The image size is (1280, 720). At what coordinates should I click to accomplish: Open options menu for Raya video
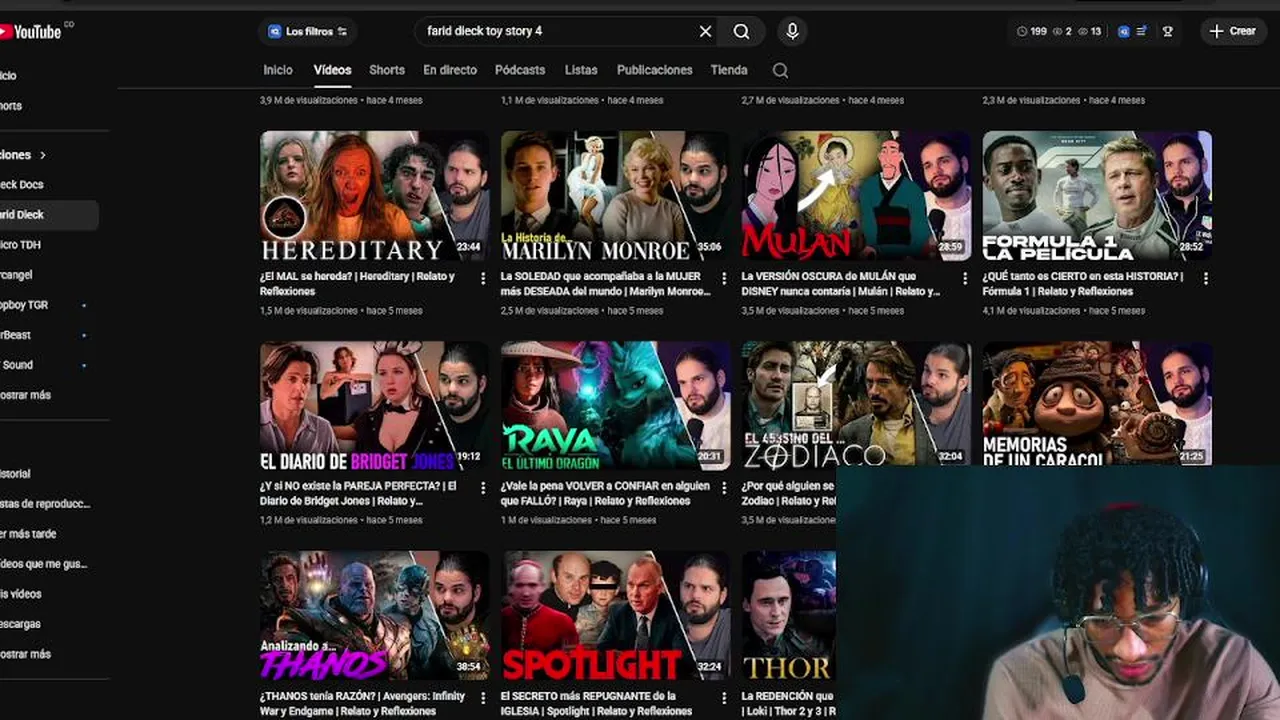pyautogui.click(x=724, y=488)
